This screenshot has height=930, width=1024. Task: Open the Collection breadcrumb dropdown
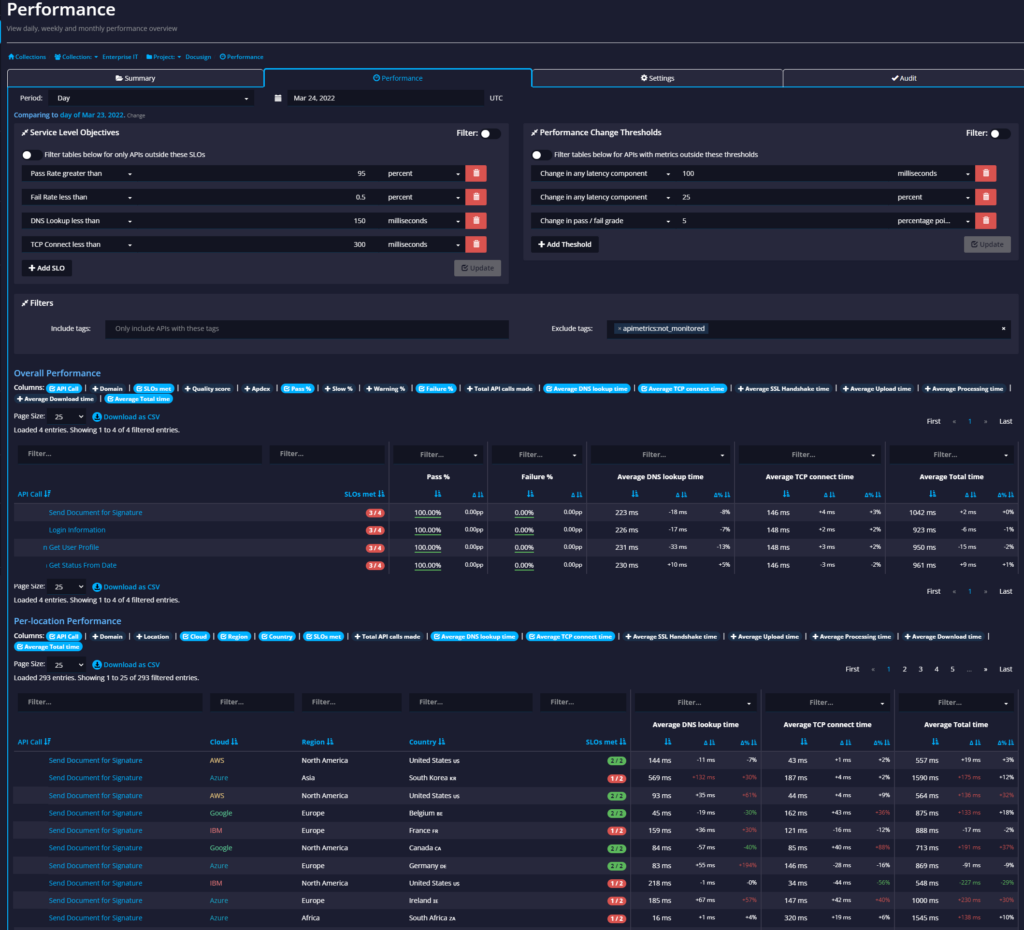pos(76,57)
